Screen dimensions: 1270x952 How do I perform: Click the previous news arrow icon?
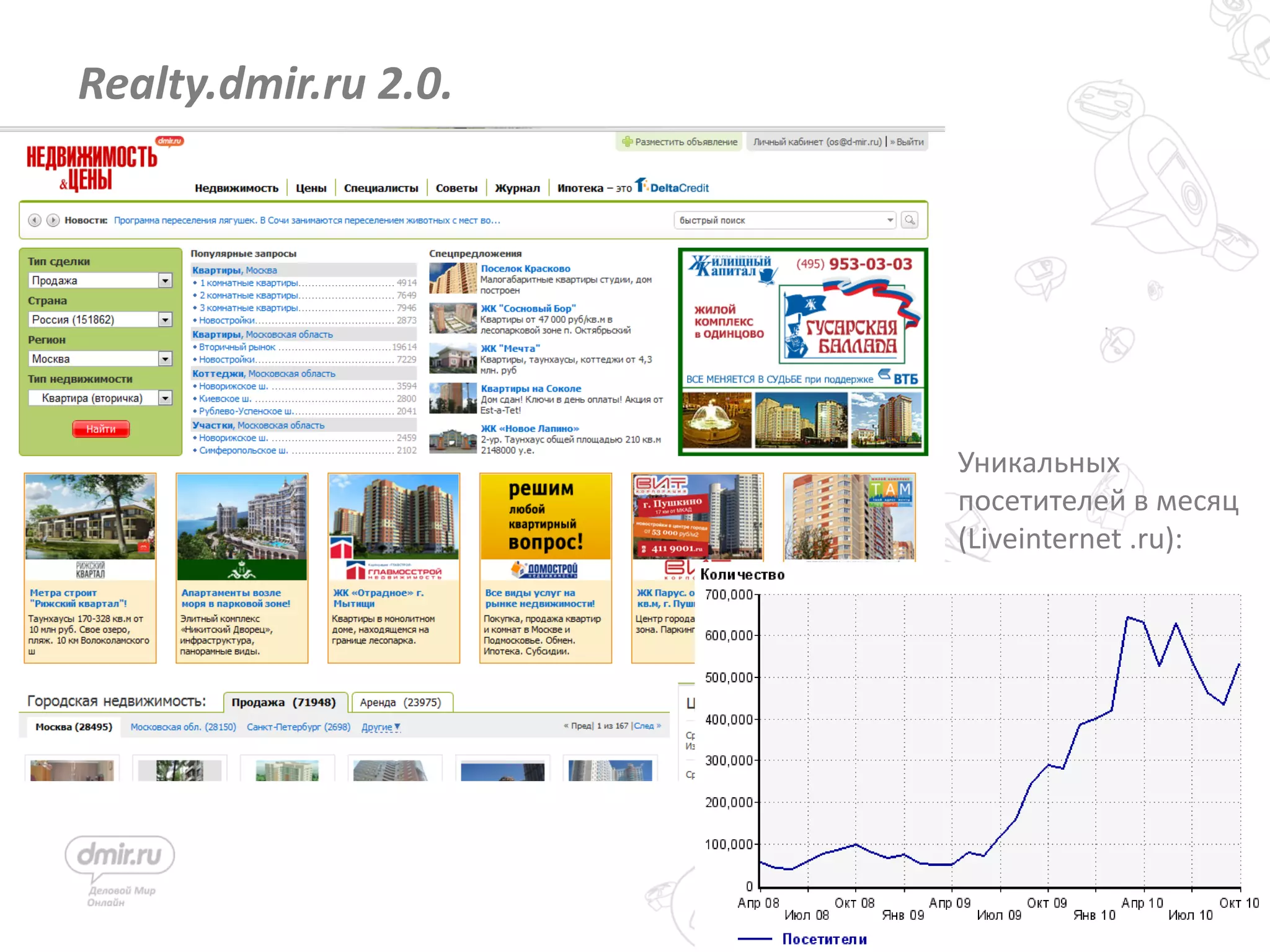coord(35,220)
